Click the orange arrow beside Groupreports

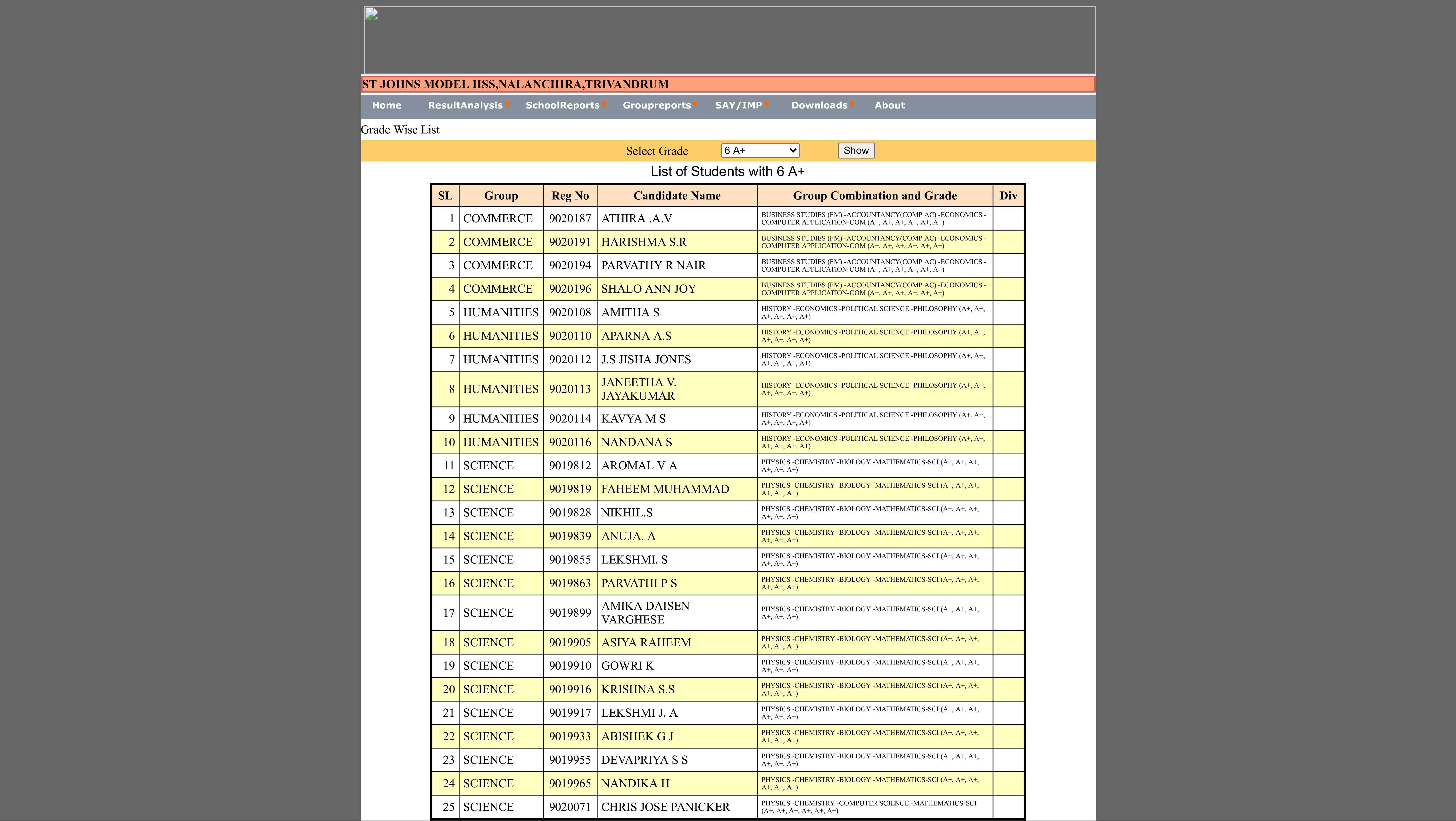696,105
